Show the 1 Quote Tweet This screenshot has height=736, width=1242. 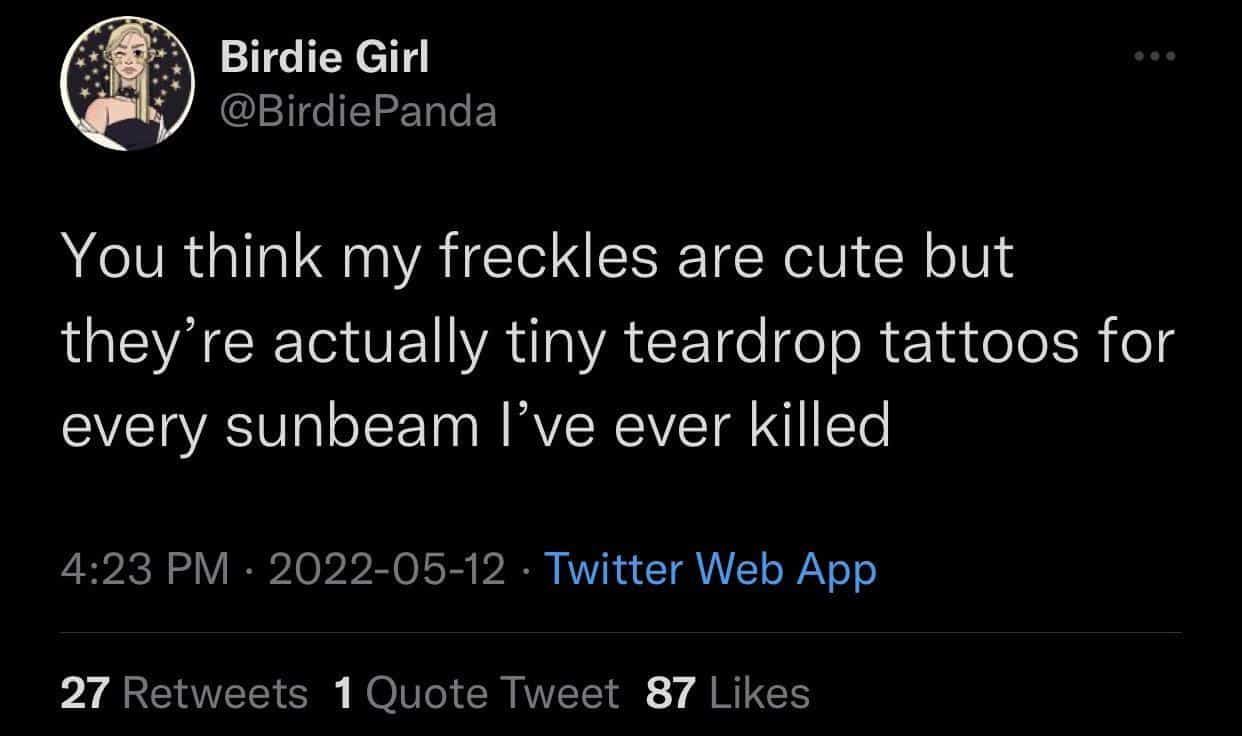[477, 692]
